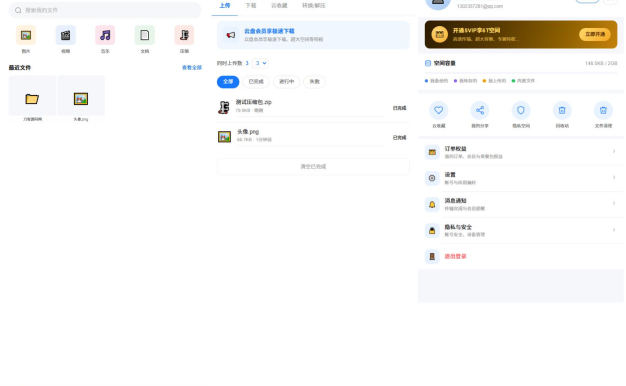
Task: Click the 清空已完成 button
Action: pos(313,166)
